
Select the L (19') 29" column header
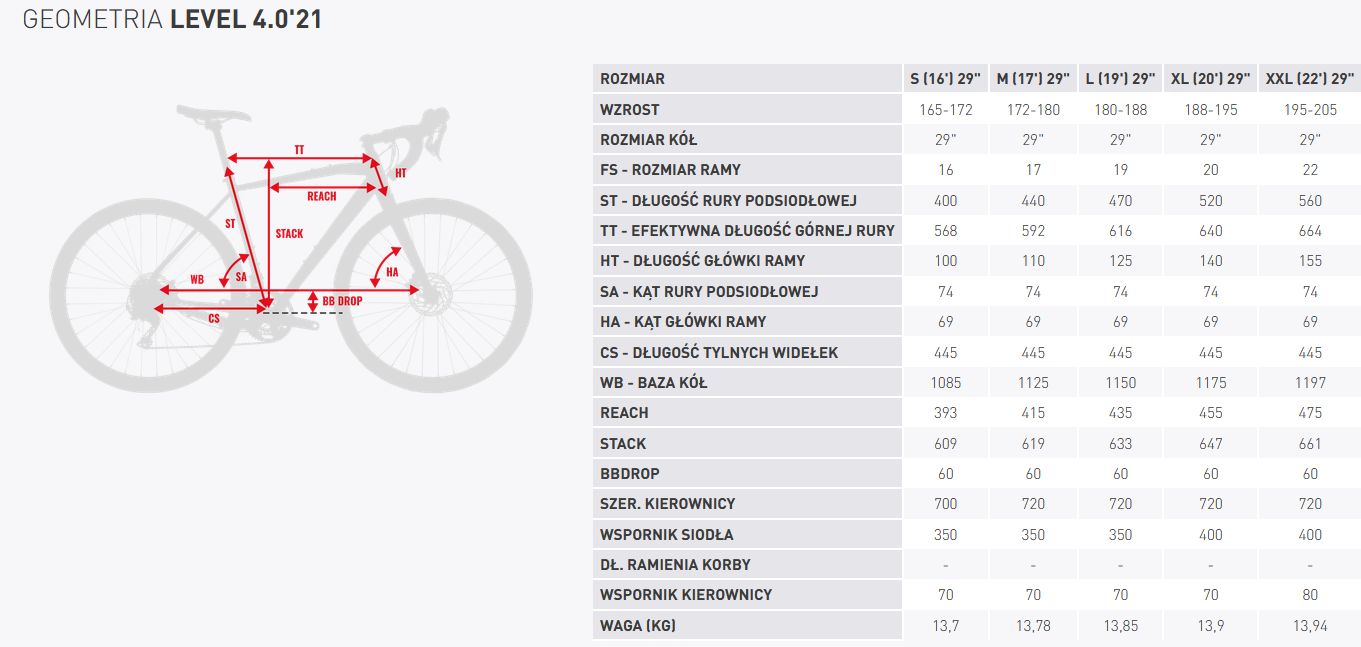tap(1120, 79)
